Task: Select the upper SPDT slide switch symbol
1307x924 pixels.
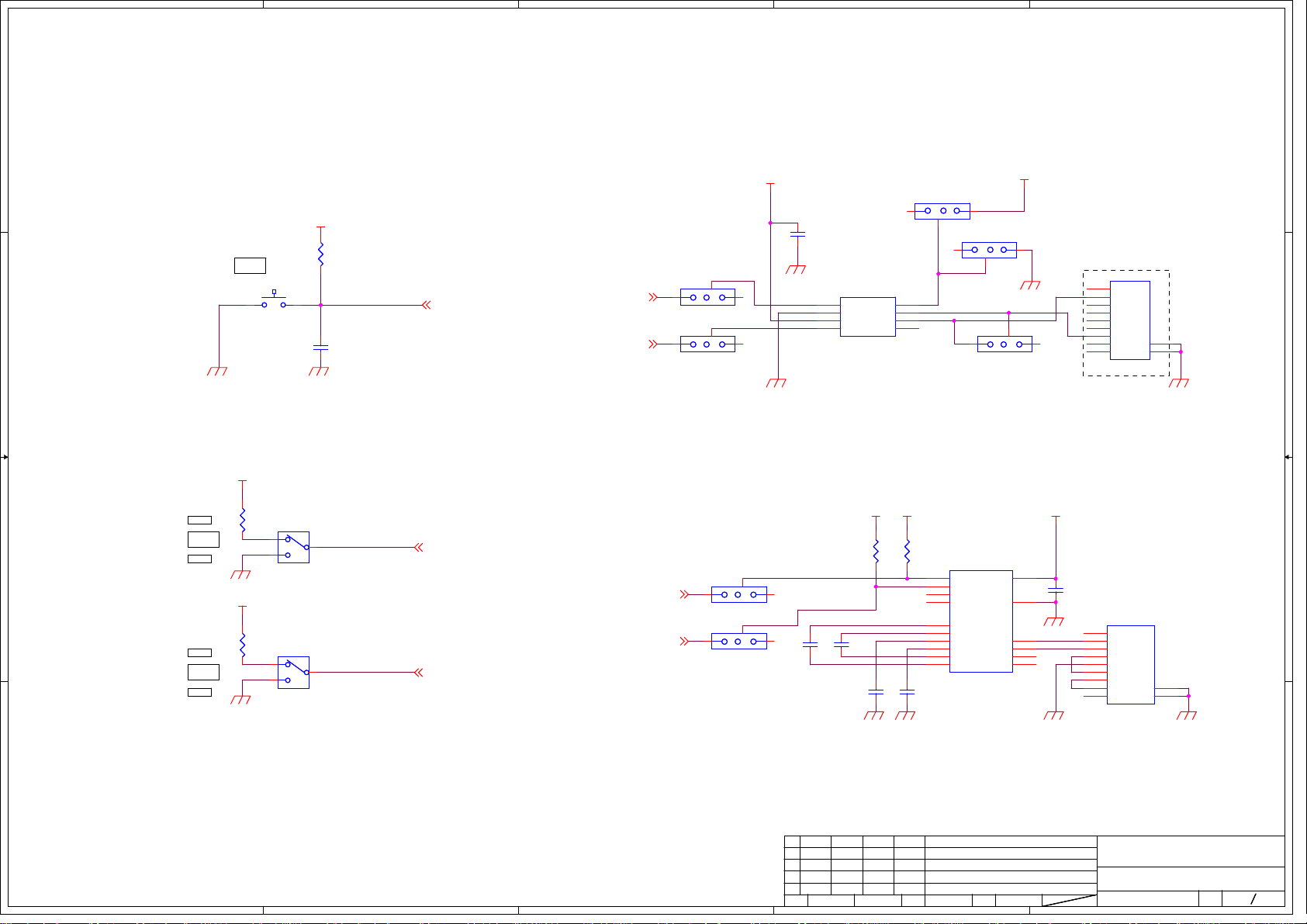Action: (293, 547)
